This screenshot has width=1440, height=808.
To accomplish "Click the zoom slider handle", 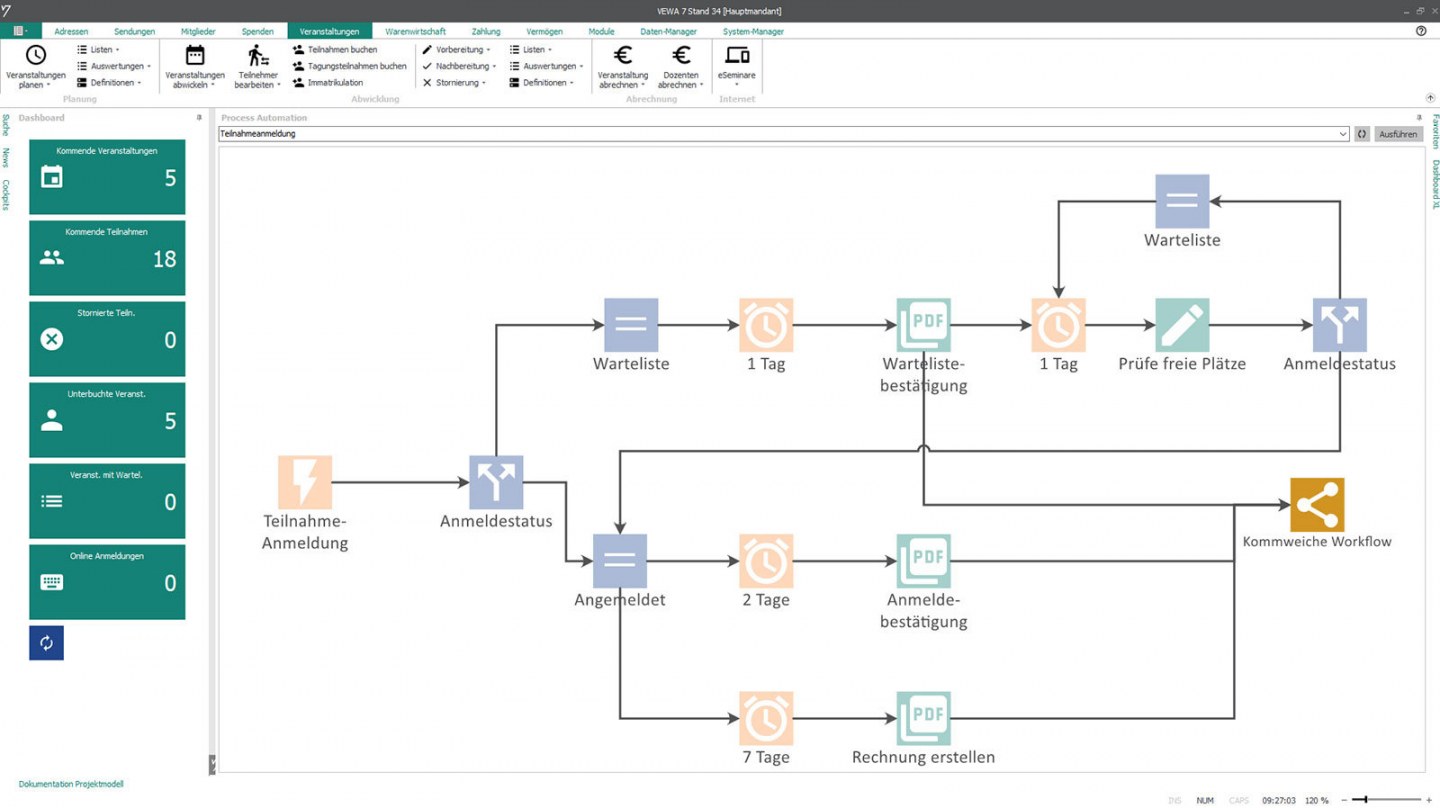I will click(1366, 800).
